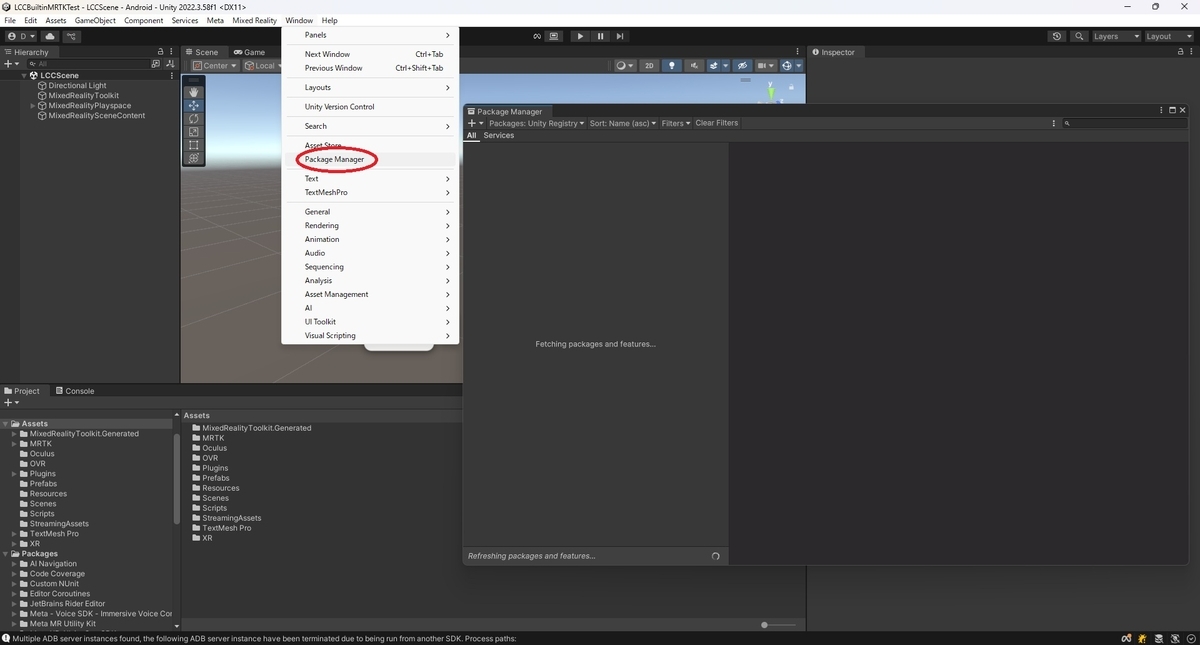1200x645 pixels.
Task: Expand the MRTK folder in Project tree
Action: [x=14, y=444]
